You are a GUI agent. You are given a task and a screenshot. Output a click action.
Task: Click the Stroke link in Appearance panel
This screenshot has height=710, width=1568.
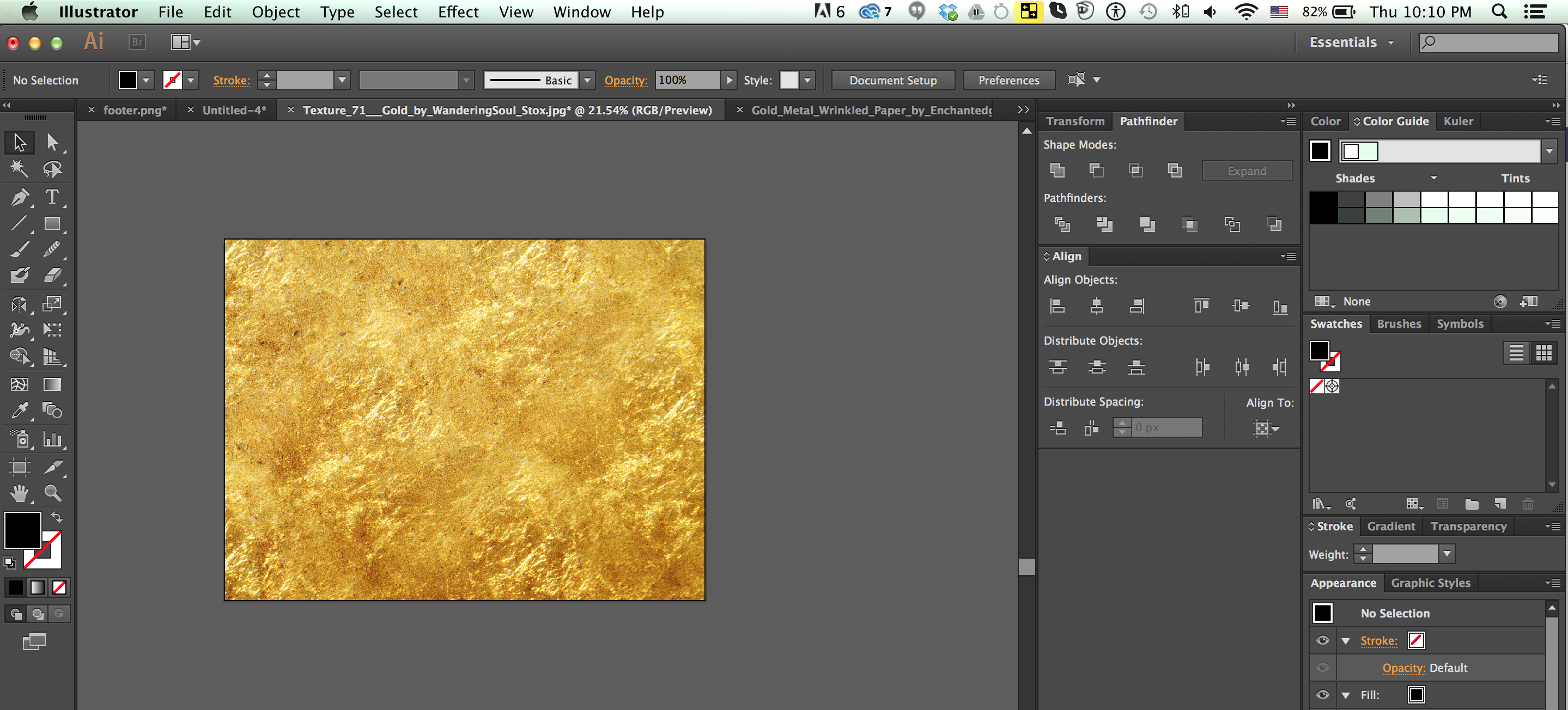click(x=1379, y=641)
